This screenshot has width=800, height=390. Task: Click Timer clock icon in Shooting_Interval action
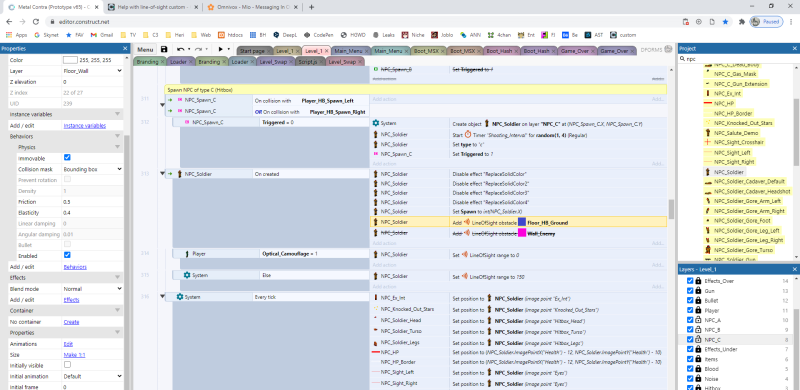tap(468, 135)
